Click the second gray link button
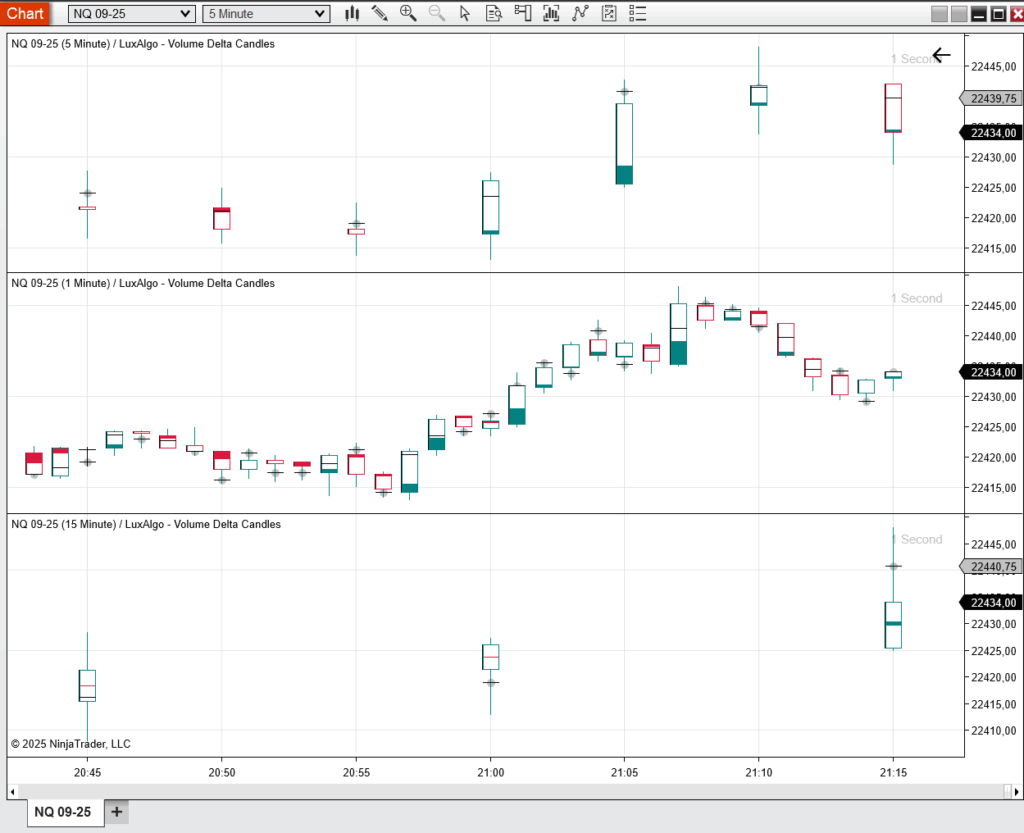This screenshot has width=1024, height=833. point(959,14)
